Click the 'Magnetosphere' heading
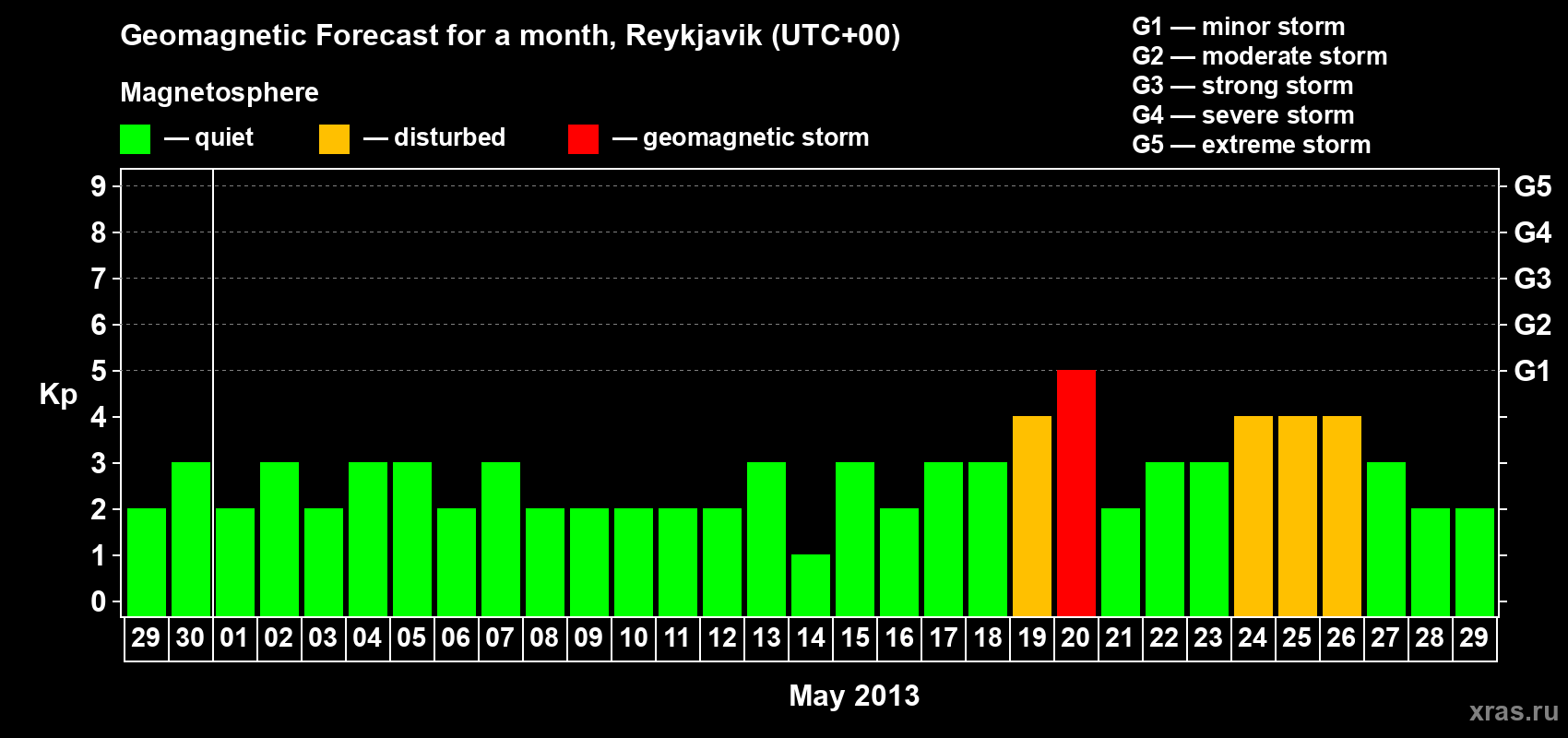The image size is (1568, 738). pyautogui.click(x=220, y=93)
